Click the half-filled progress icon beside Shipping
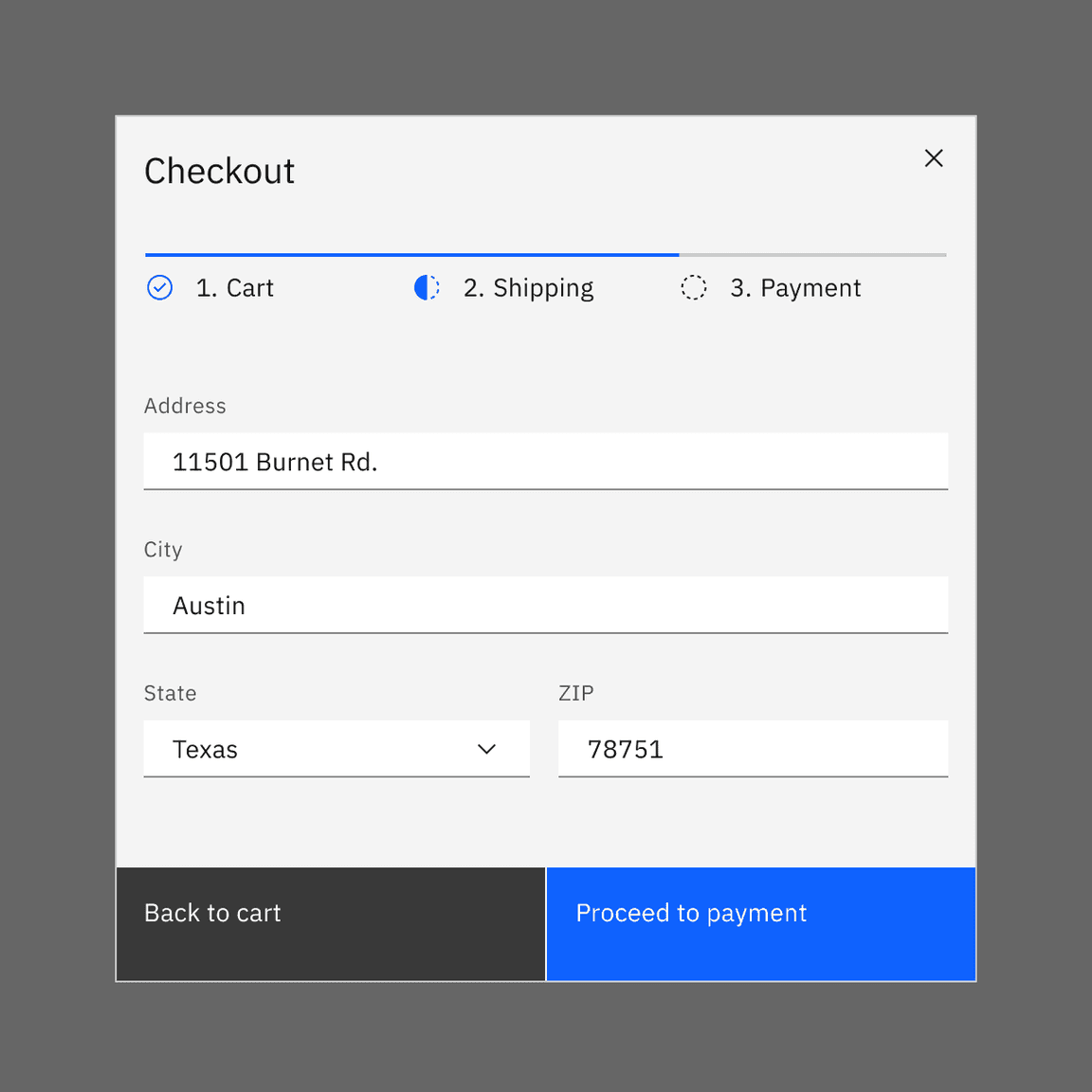Viewport: 1092px width, 1092px height. (x=428, y=287)
